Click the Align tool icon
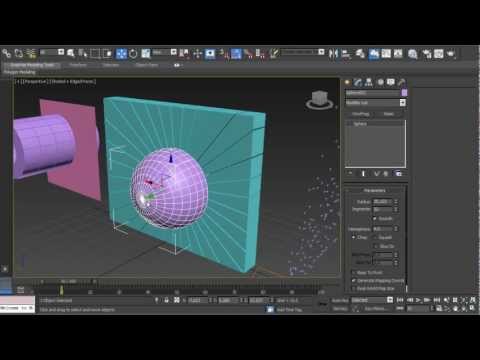Image resolution: width=480 pixels, height=360 pixels. (x=346, y=53)
